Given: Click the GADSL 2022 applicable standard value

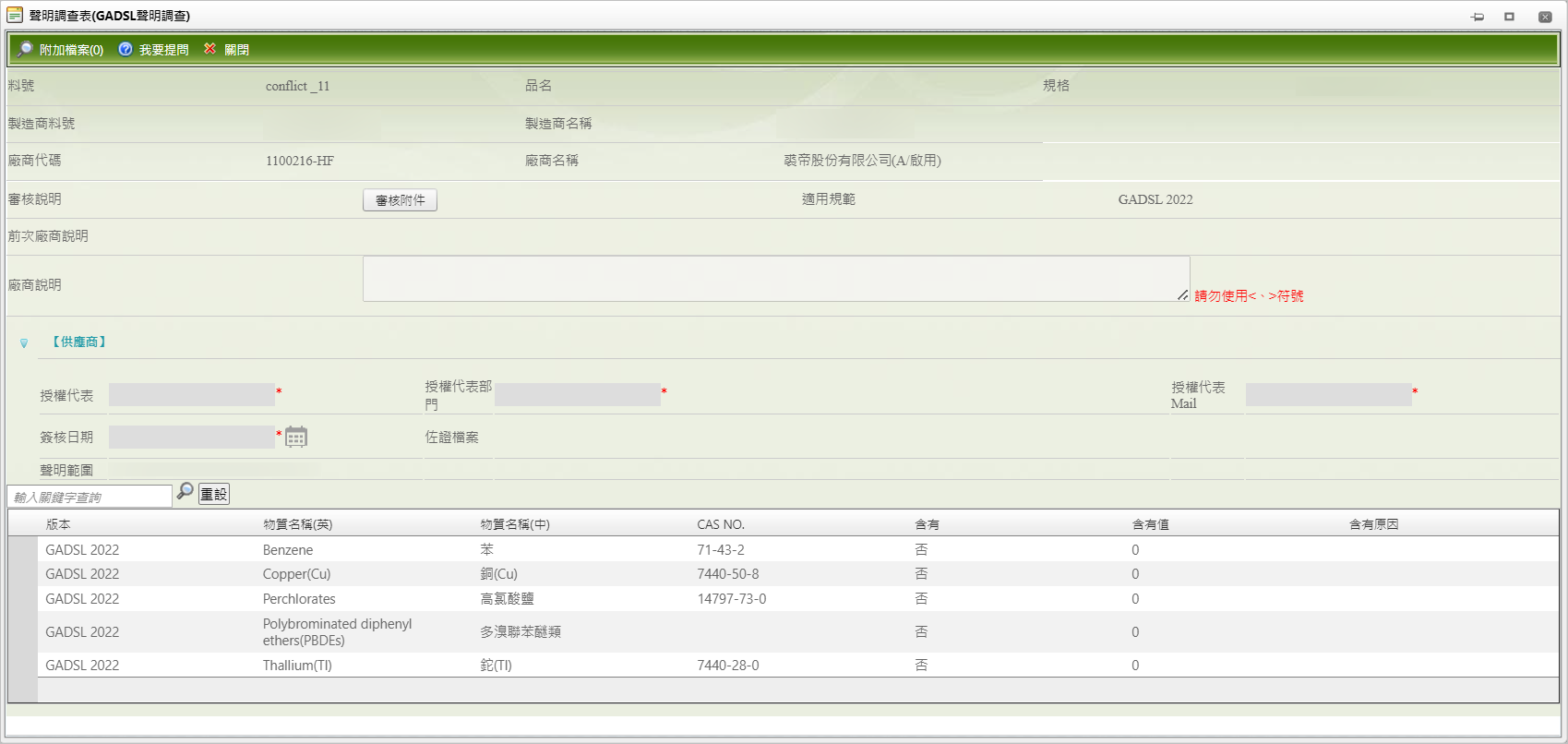Looking at the screenshot, I should pos(1155,199).
